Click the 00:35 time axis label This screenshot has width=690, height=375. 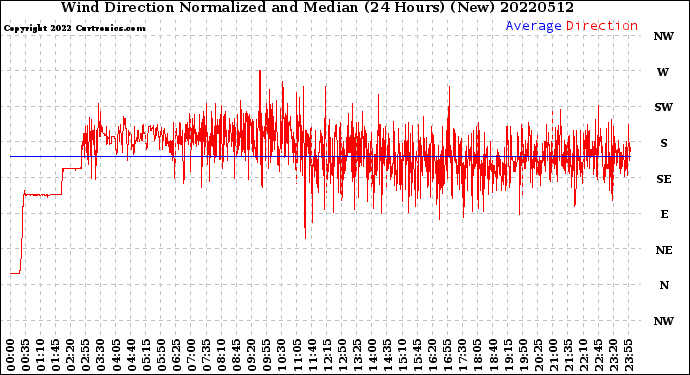pyautogui.click(x=26, y=355)
